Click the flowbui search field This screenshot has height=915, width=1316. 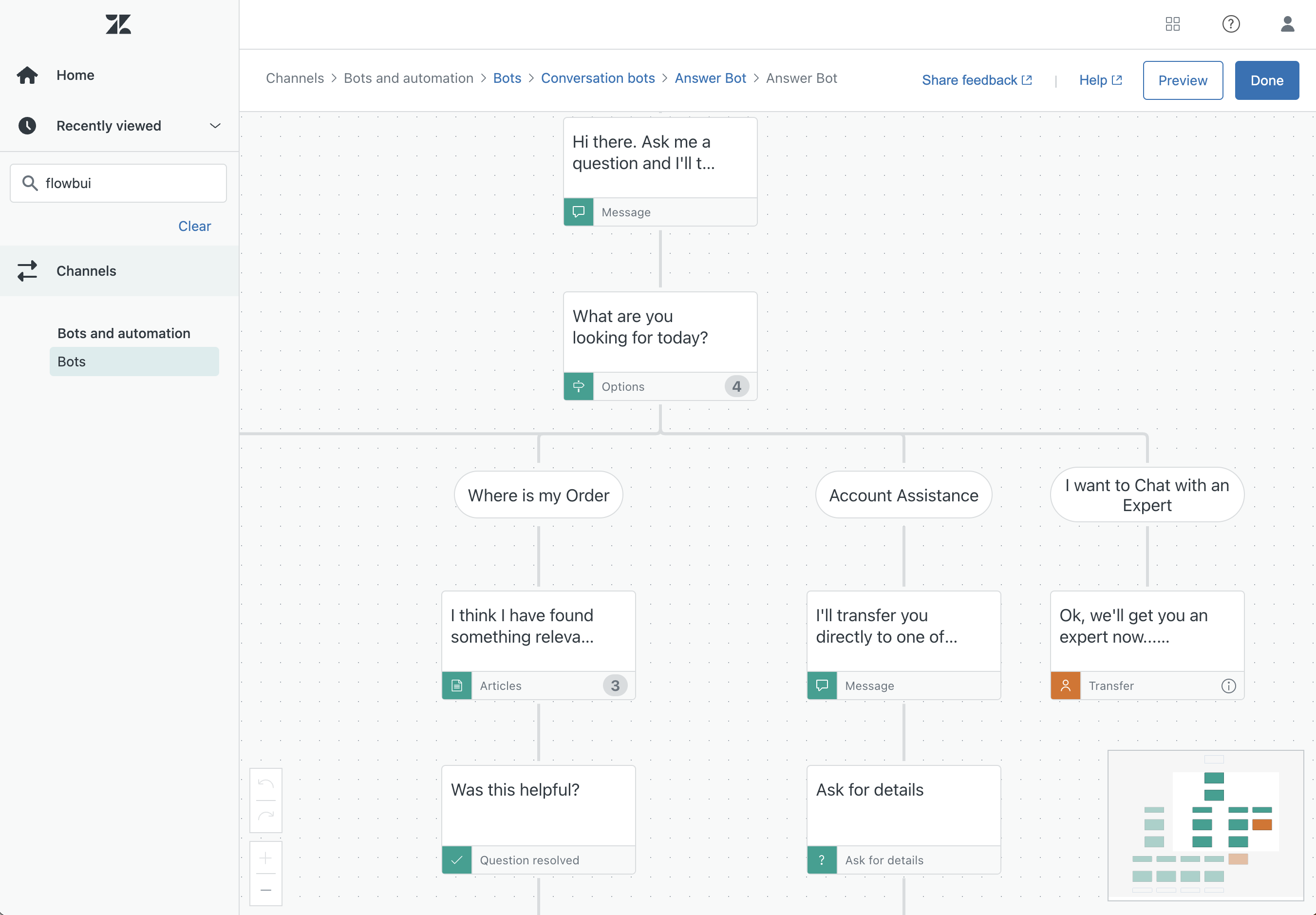[119, 183]
